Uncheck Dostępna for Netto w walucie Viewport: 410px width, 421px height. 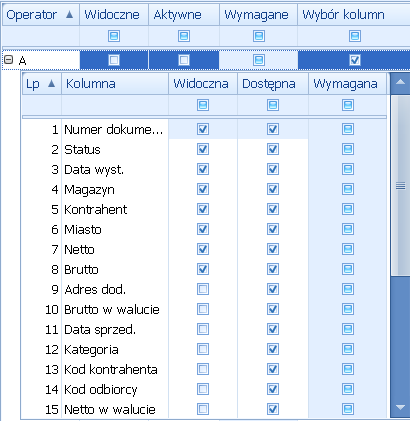coord(273,409)
